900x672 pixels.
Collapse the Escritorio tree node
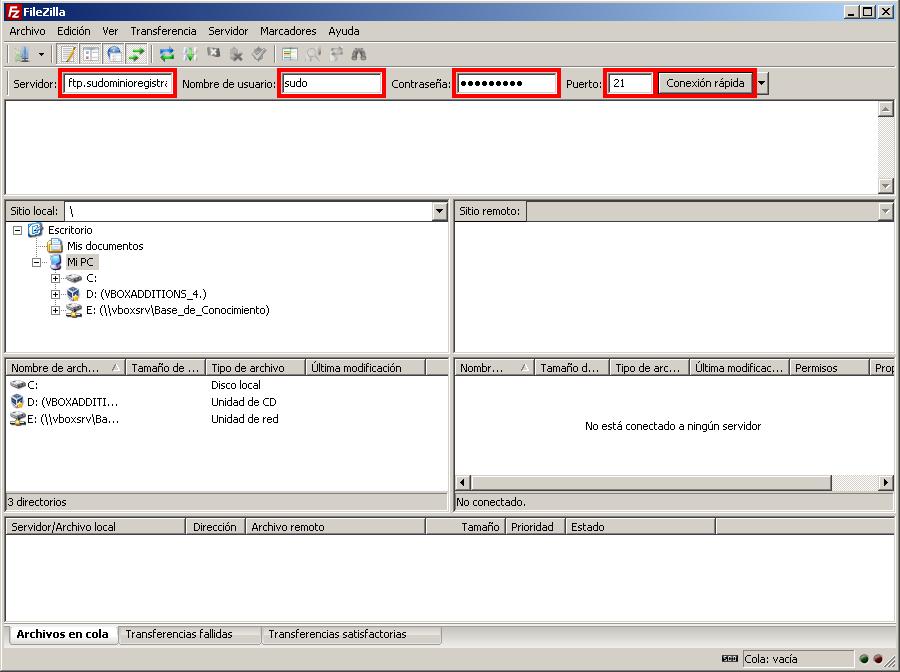pos(18,230)
